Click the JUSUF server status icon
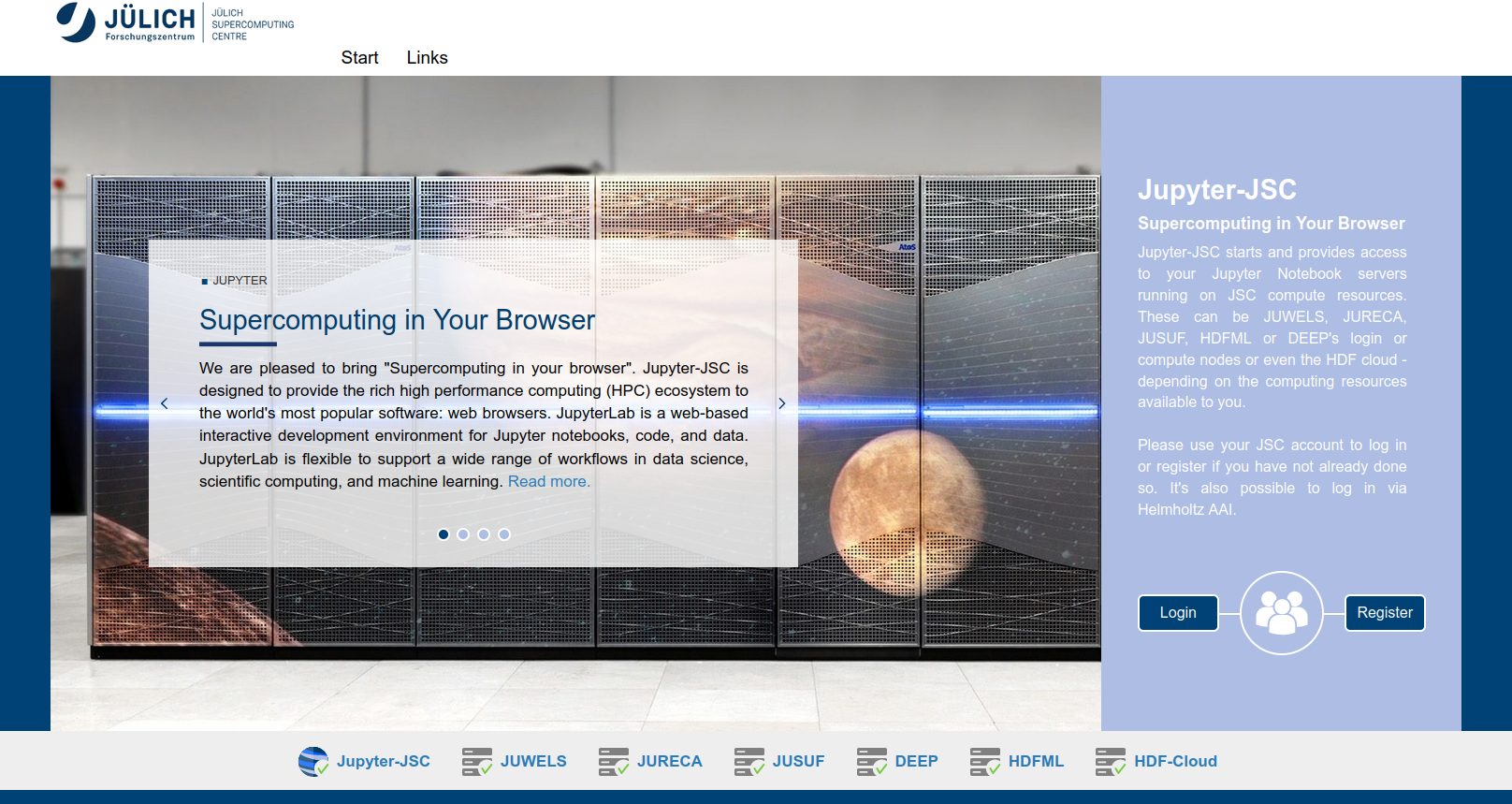The height and width of the screenshot is (804, 1512). coord(749,762)
